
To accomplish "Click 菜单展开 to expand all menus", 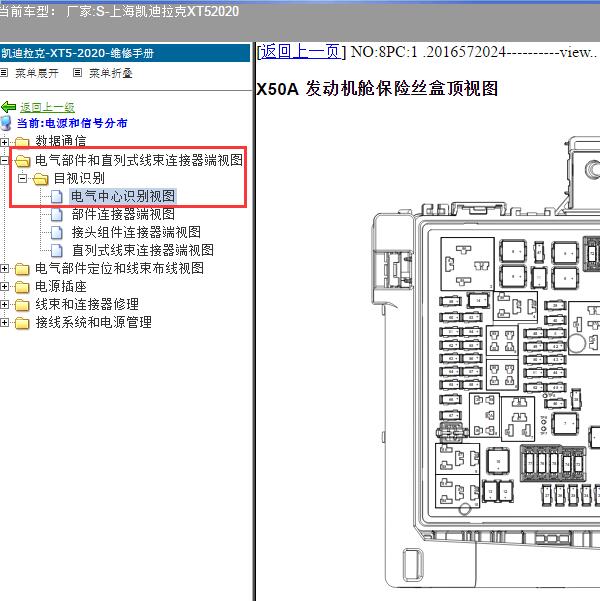I will pos(37,73).
